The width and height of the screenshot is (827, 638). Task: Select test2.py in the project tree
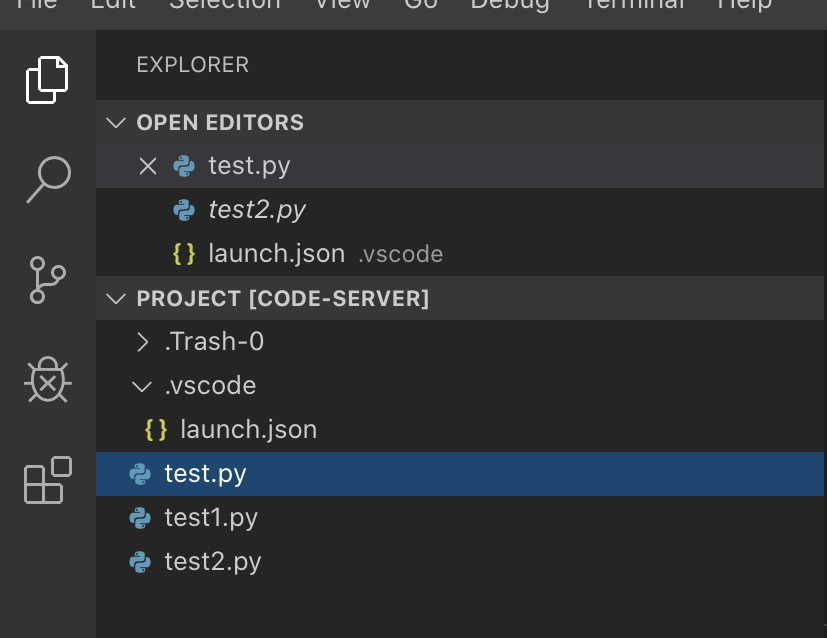(x=212, y=562)
